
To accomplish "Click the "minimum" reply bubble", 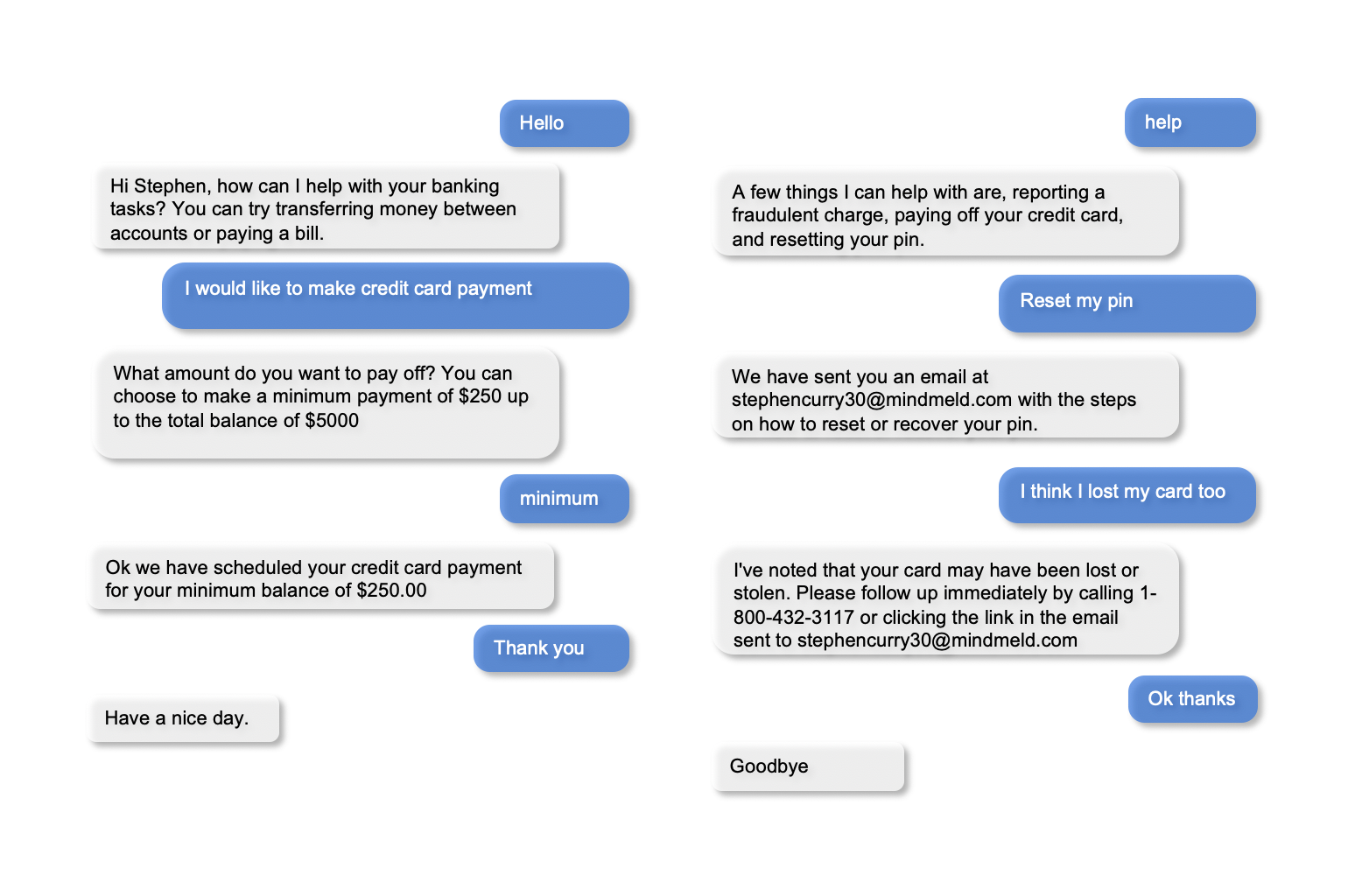I will tap(564, 499).
